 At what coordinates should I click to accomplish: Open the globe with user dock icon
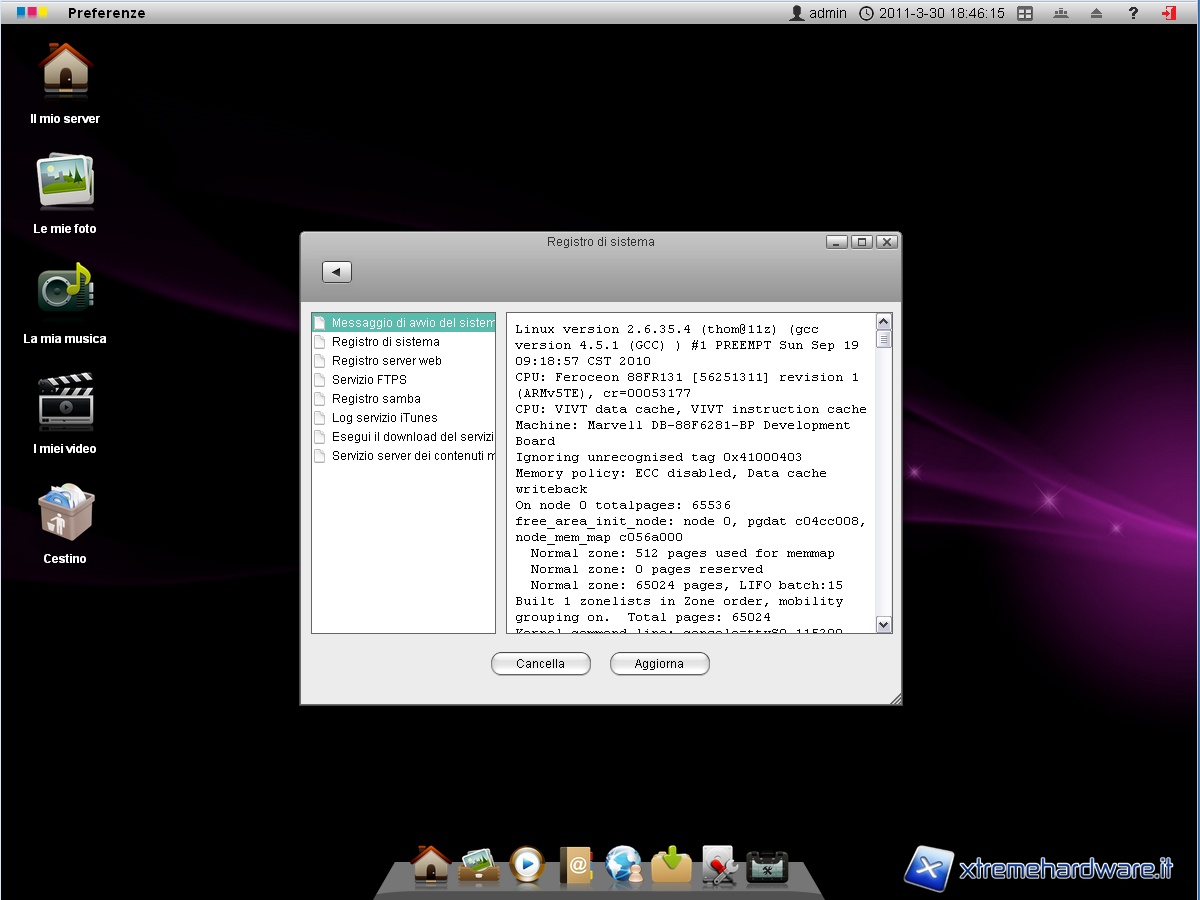pos(624,864)
